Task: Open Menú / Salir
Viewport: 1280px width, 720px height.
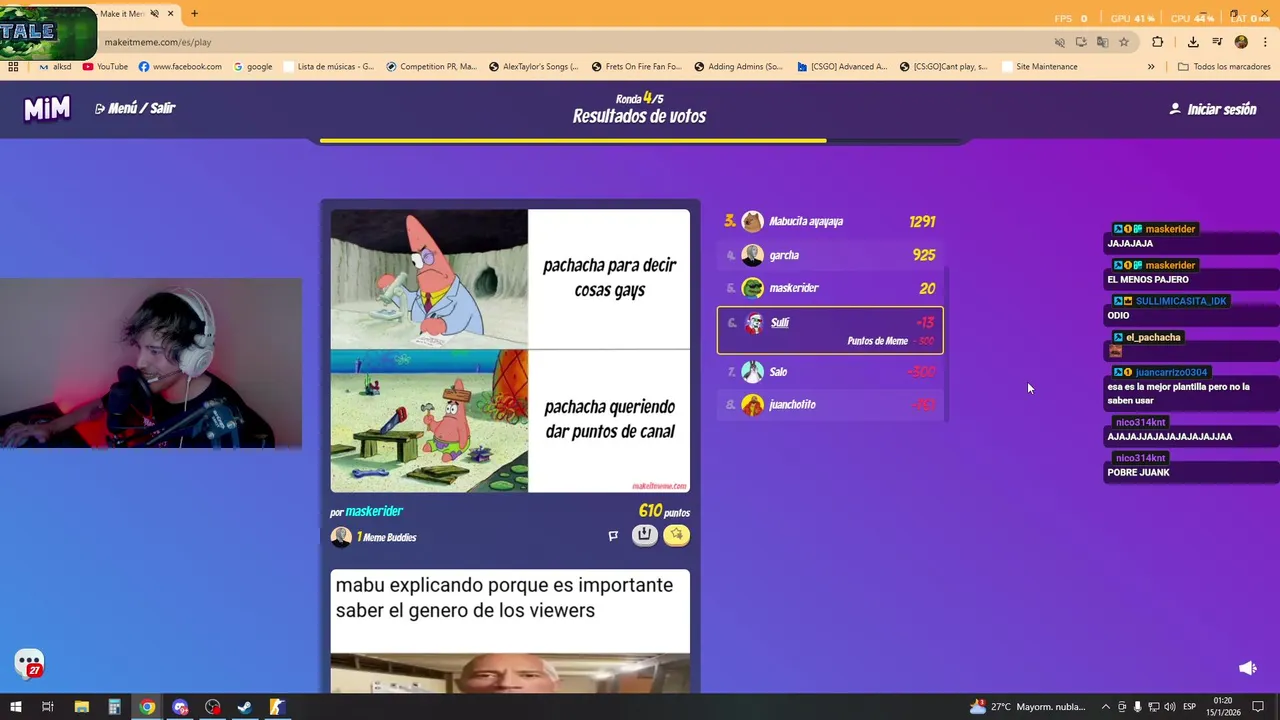Action: pyautogui.click(x=135, y=108)
